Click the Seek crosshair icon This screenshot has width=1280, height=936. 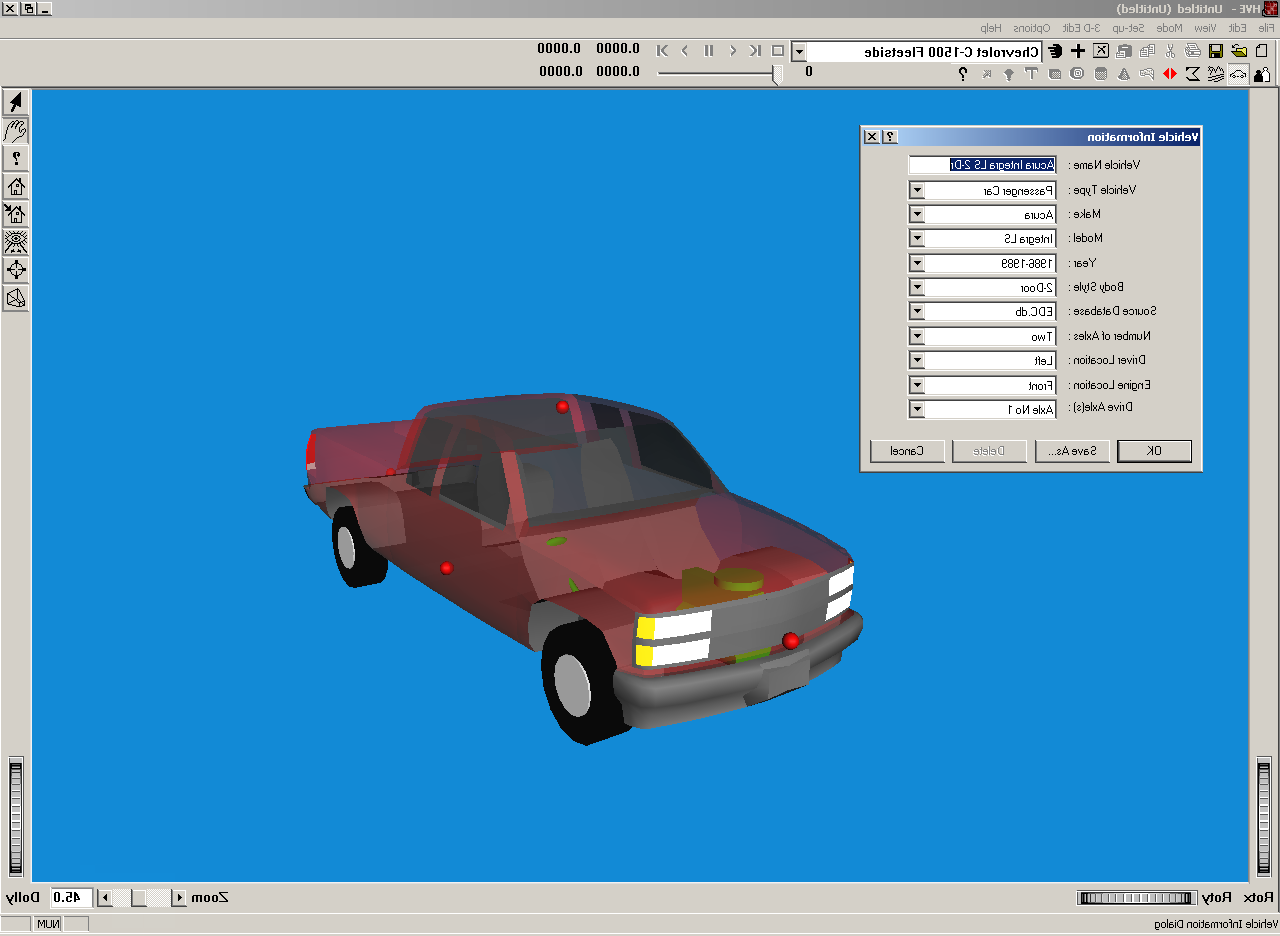click(16, 270)
